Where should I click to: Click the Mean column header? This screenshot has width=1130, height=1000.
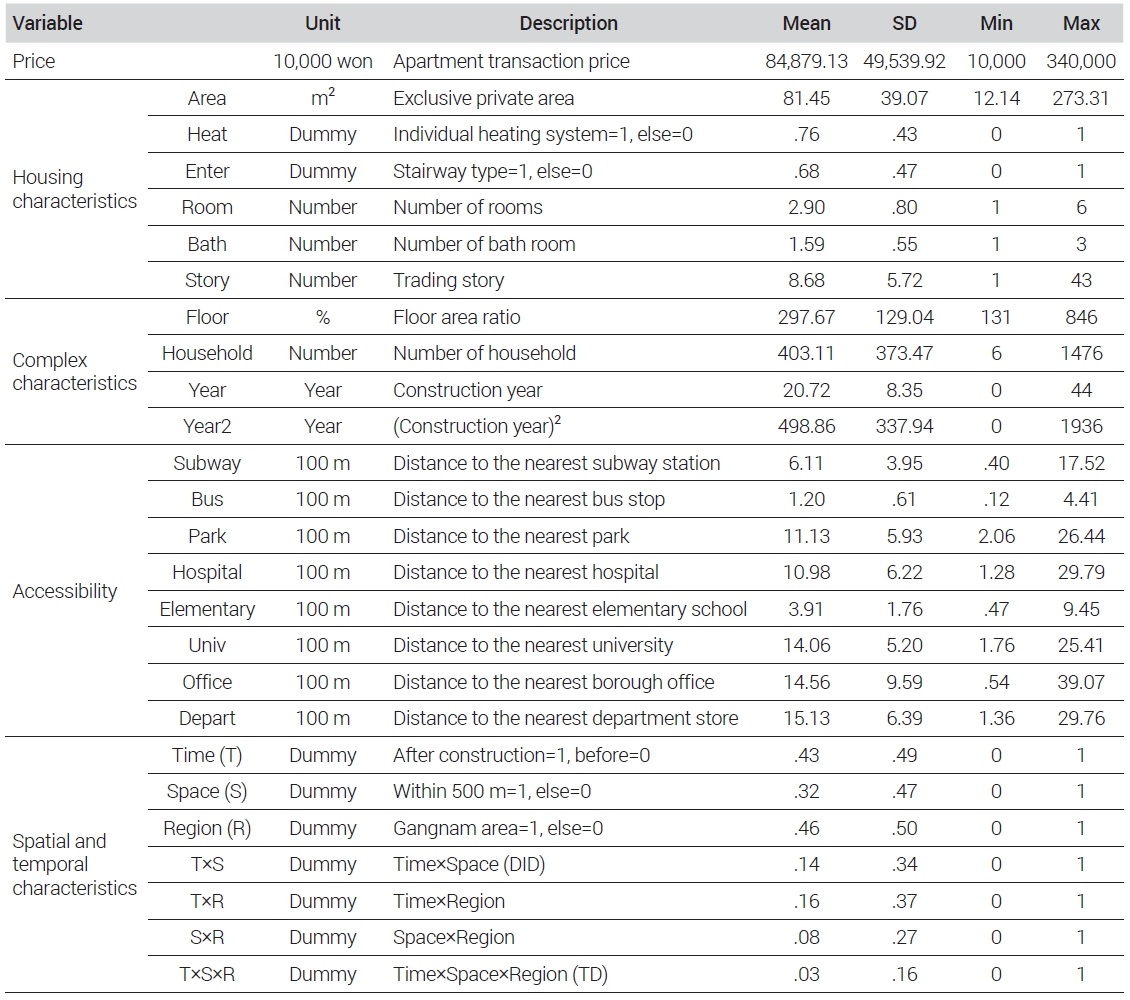[806, 23]
